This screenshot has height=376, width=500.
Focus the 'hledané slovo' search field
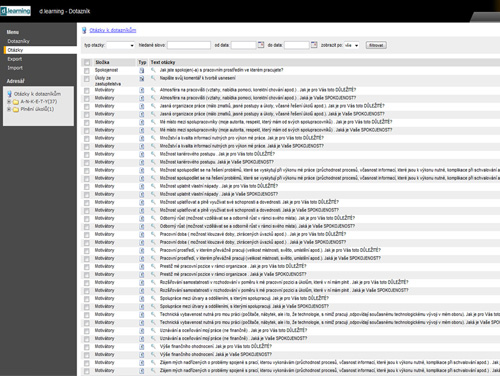[x=189, y=45]
